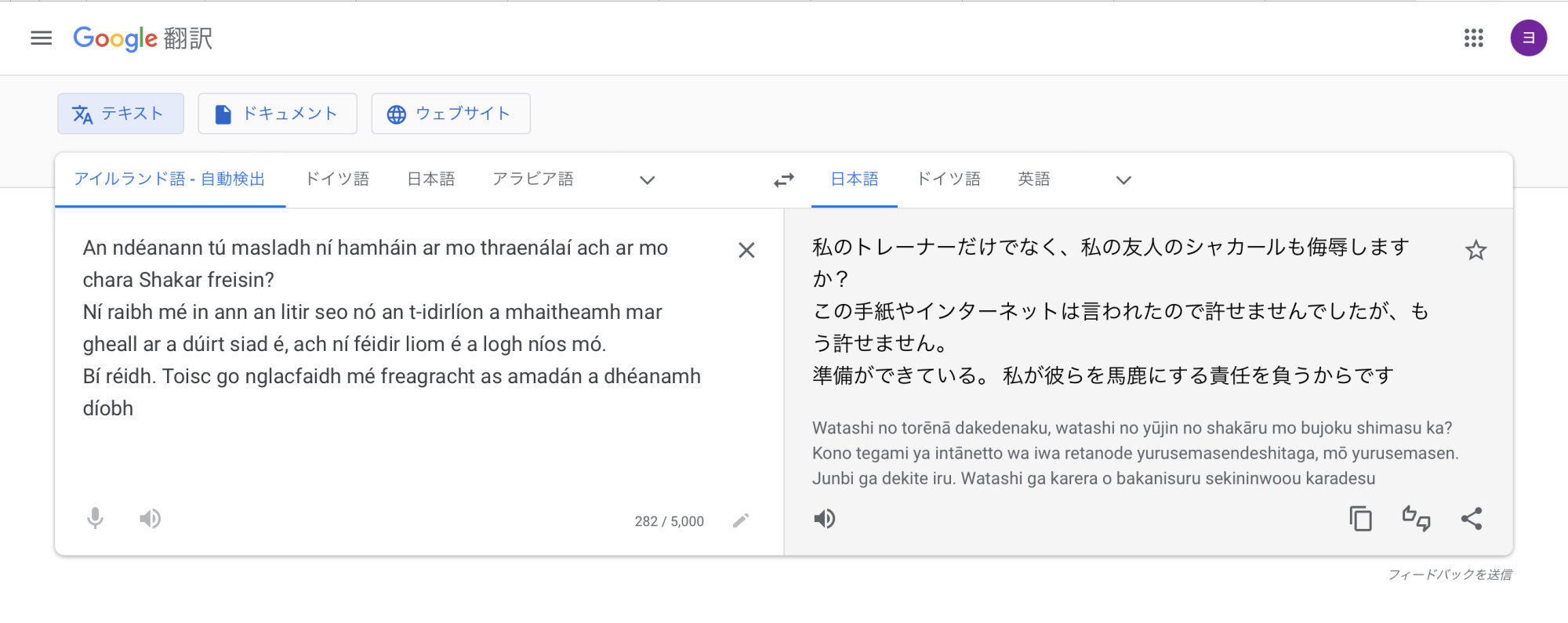Switch to the ウェブサイト translation mode
The width and height of the screenshot is (1568, 623).
[x=451, y=114]
